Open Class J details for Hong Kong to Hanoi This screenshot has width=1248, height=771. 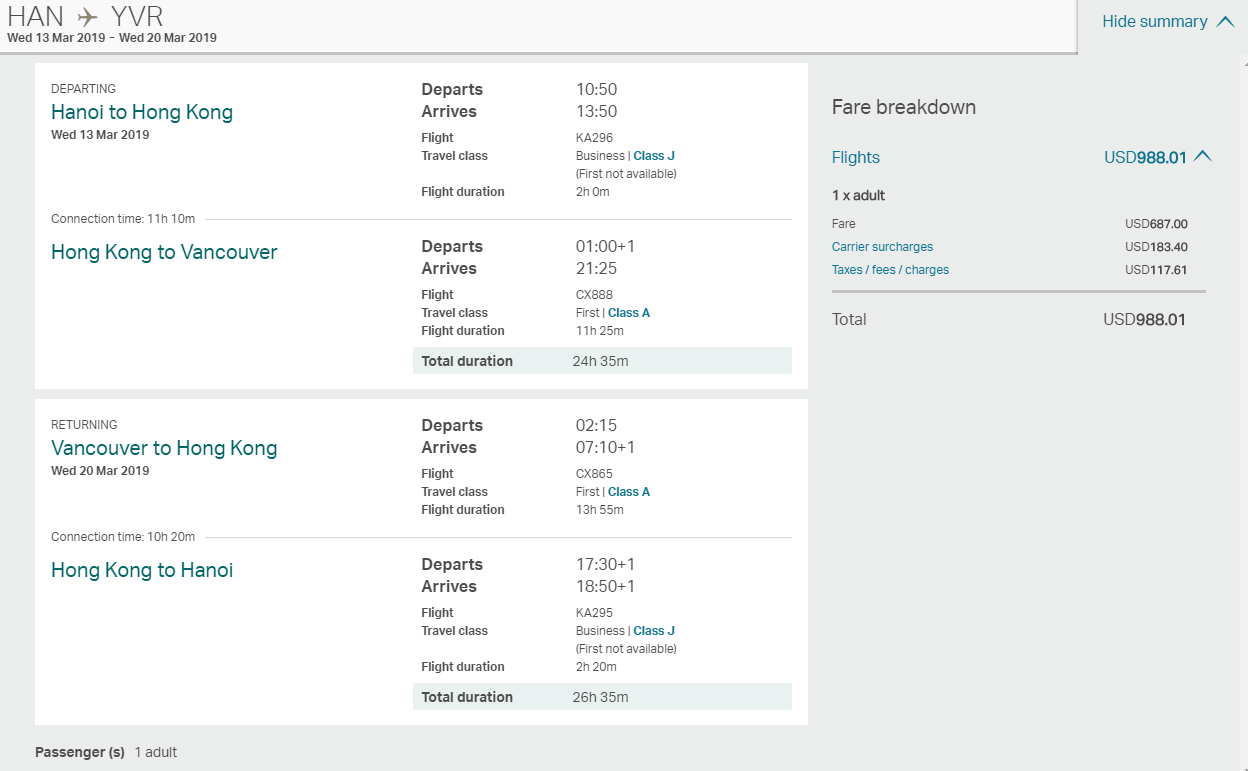click(x=654, y=631)
